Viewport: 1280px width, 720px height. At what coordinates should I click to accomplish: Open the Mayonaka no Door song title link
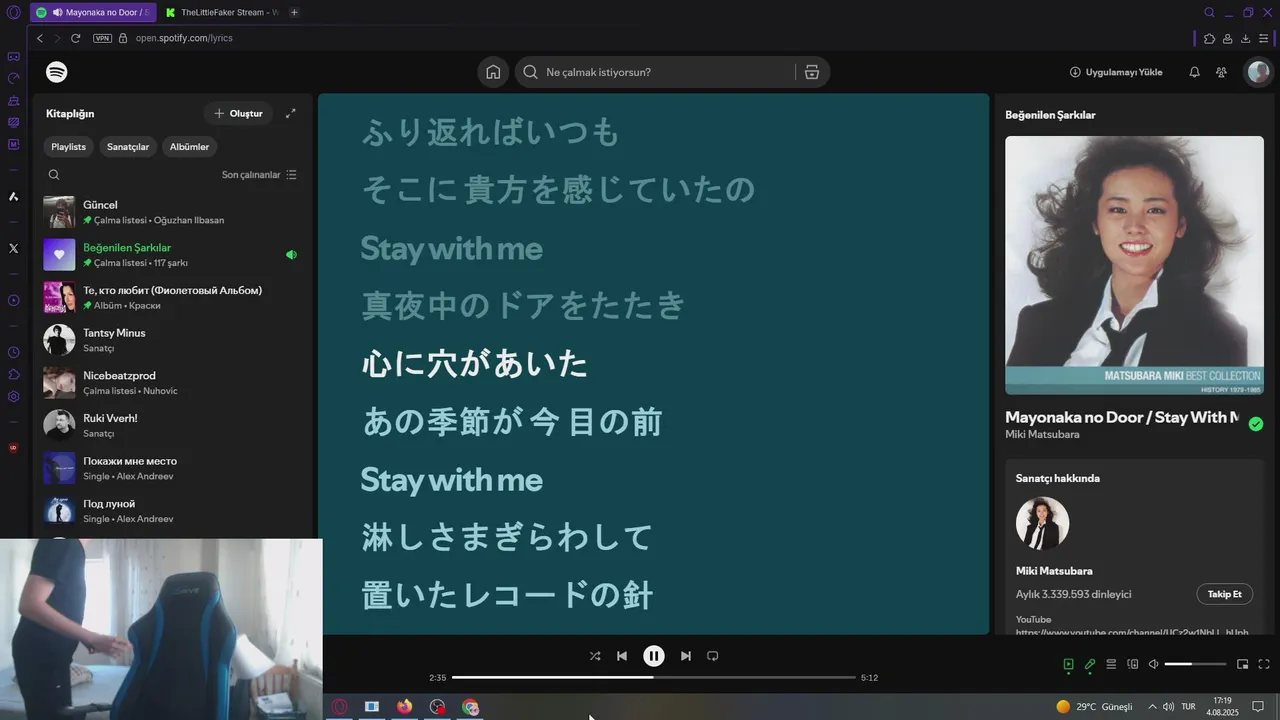1122,417
